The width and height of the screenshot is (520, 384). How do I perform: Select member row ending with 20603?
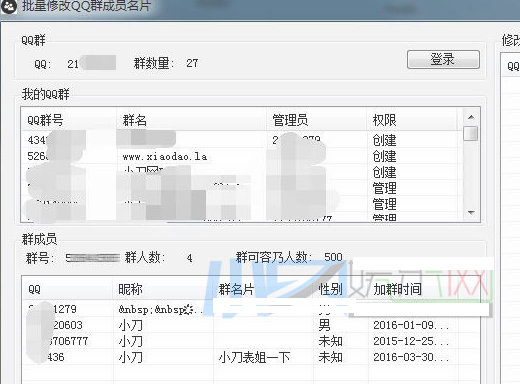(251, 325)
